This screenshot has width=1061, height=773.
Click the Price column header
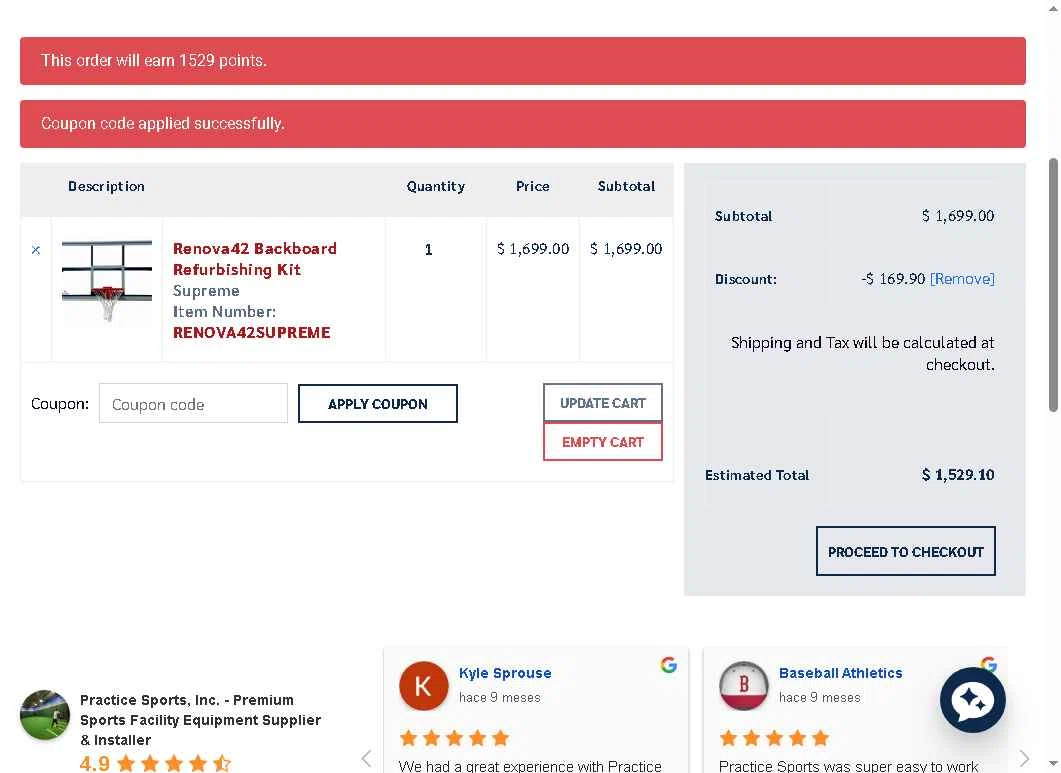(x=533, y=186)
